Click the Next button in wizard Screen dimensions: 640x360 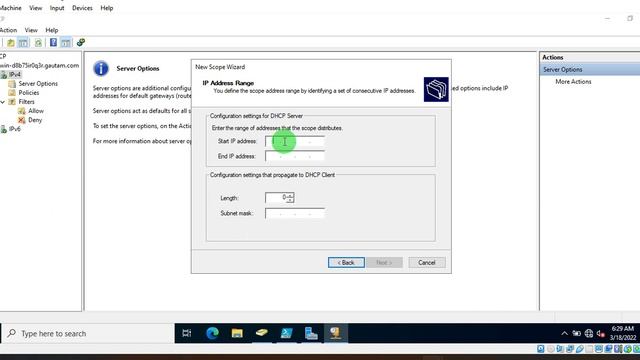click(384, 262)
